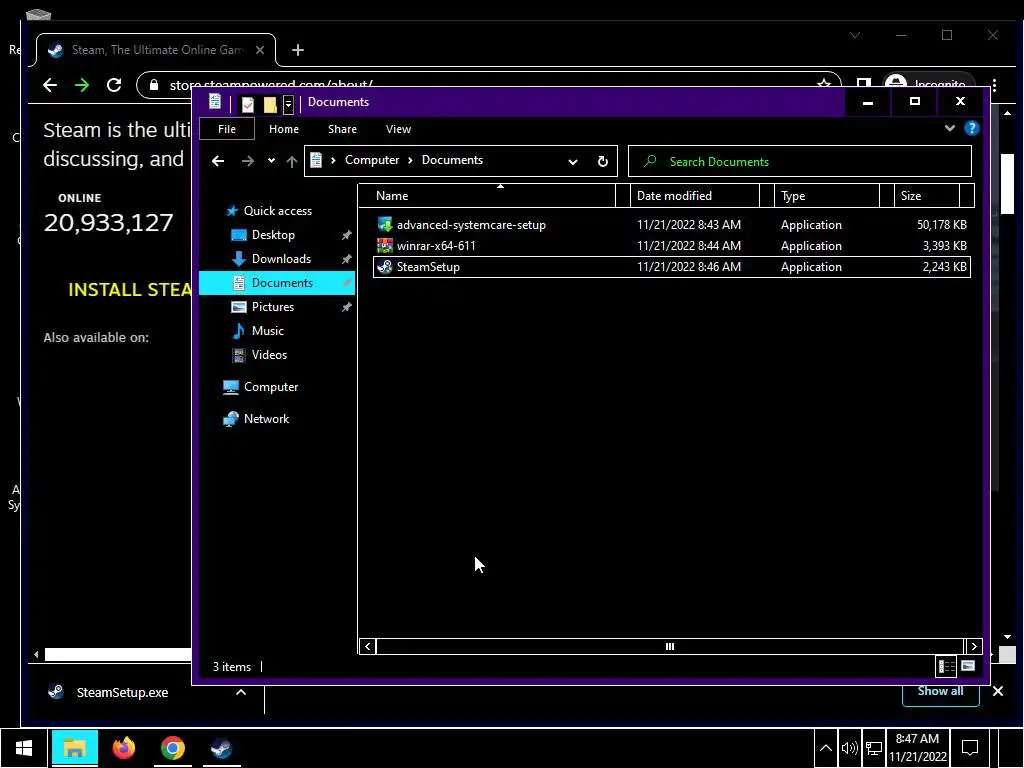Go forward in Explorer navigation
This screenshot has height=768, width=1024.
[x=248, y=161]
